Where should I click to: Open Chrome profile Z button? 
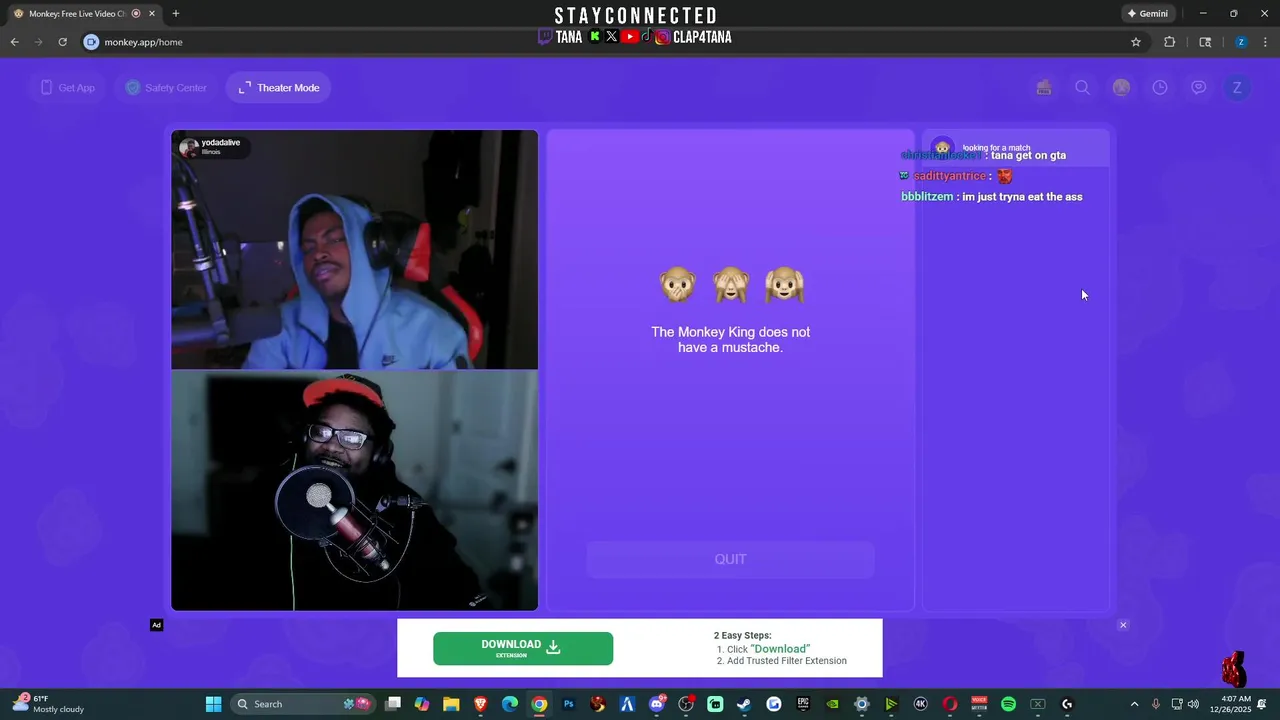1241,42
